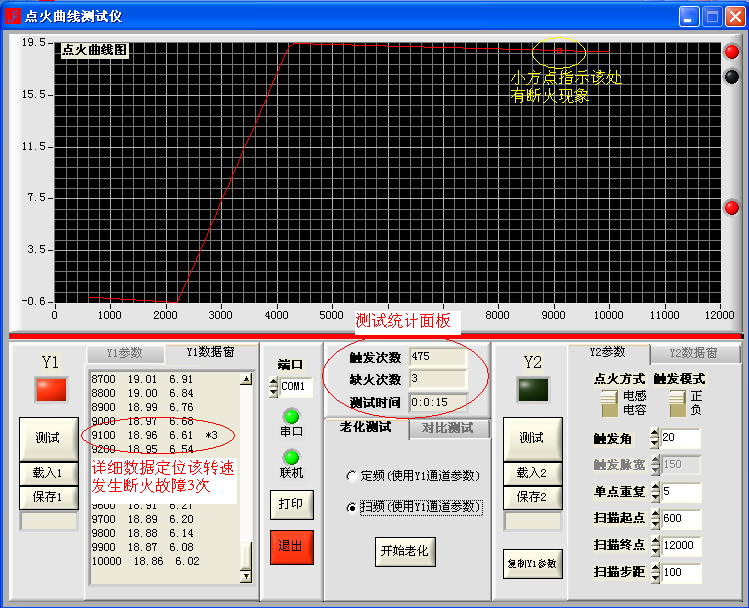
Task: Click the black indicator beside chart
Action: [x=731, y=76]
